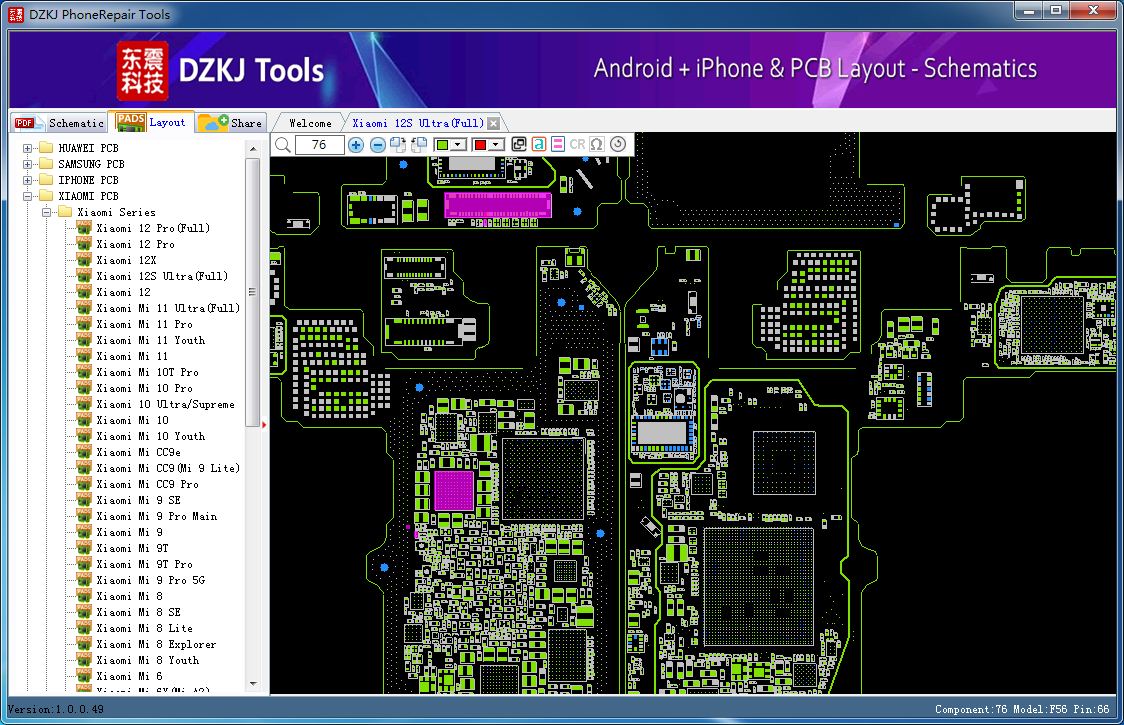
Task: Minimize the DZKJ PhoneRepair Tools window
Action: tap(1029, 11)
